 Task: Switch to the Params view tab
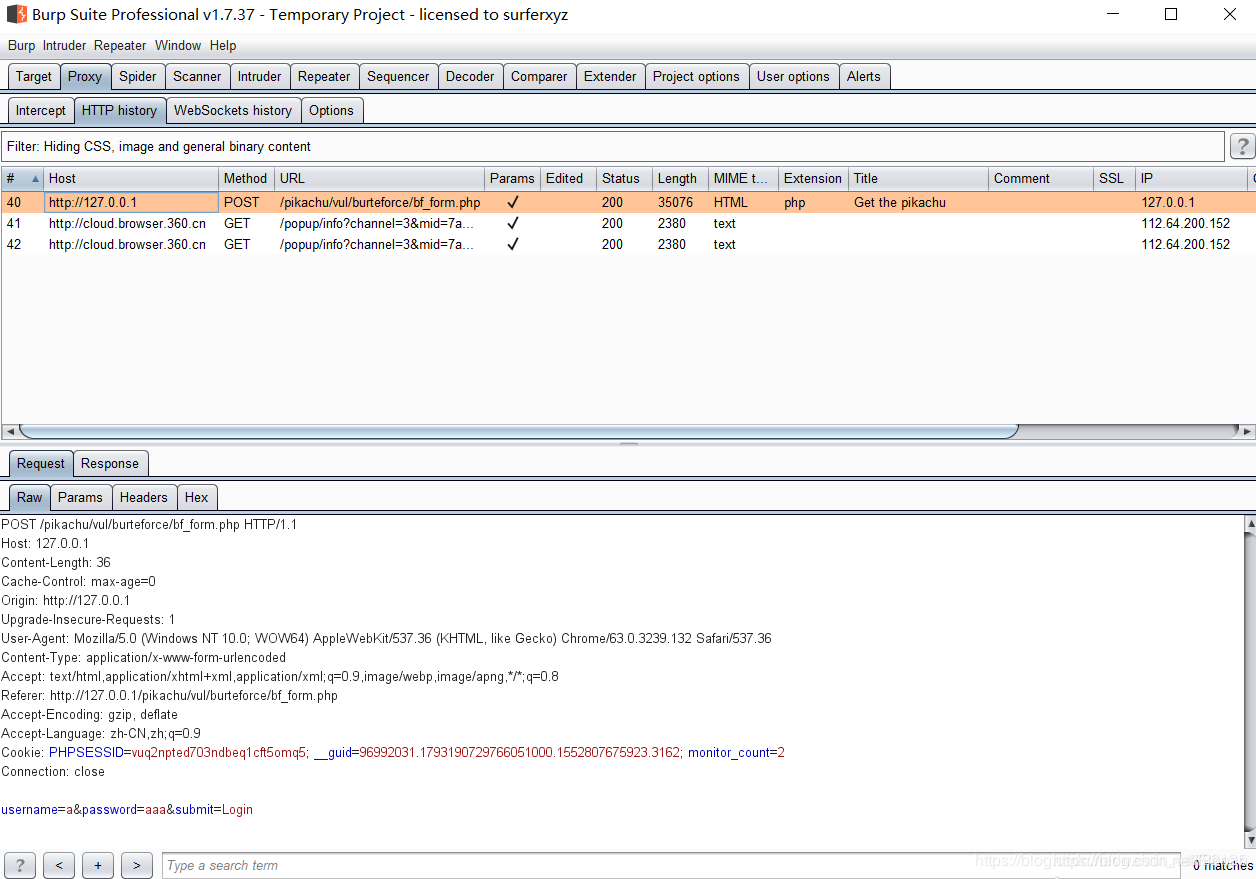click(80, 497)
